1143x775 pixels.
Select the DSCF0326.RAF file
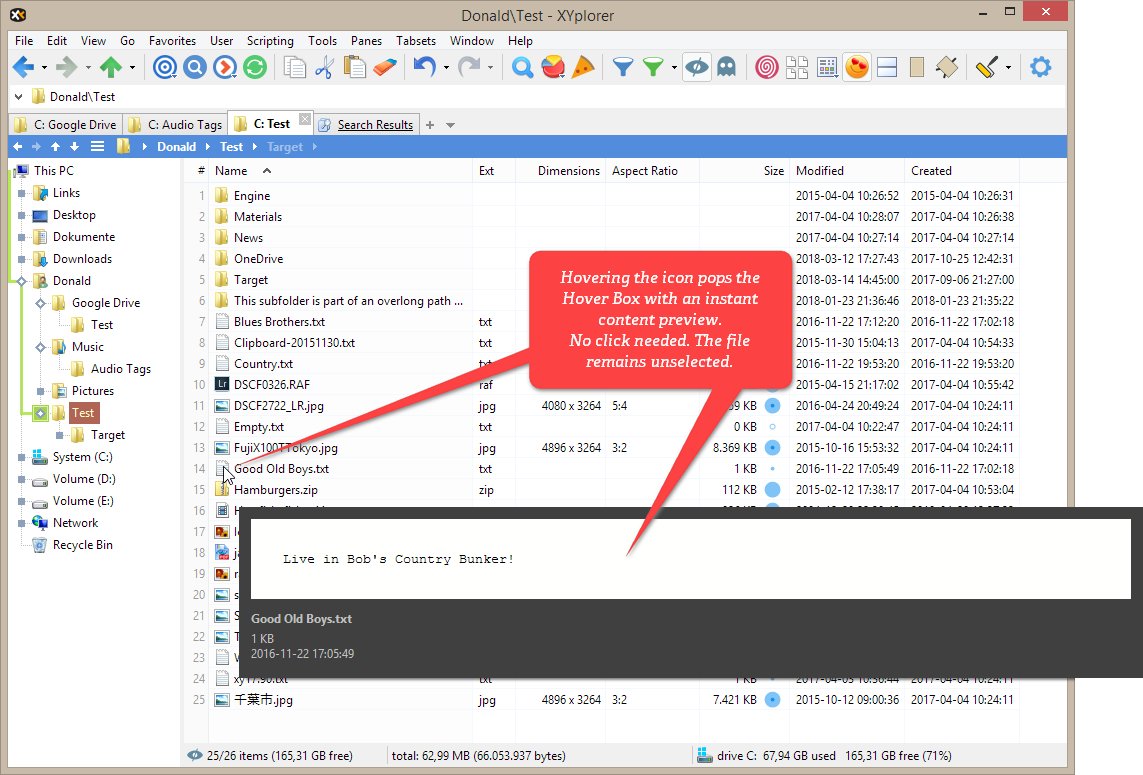[271, 385]
